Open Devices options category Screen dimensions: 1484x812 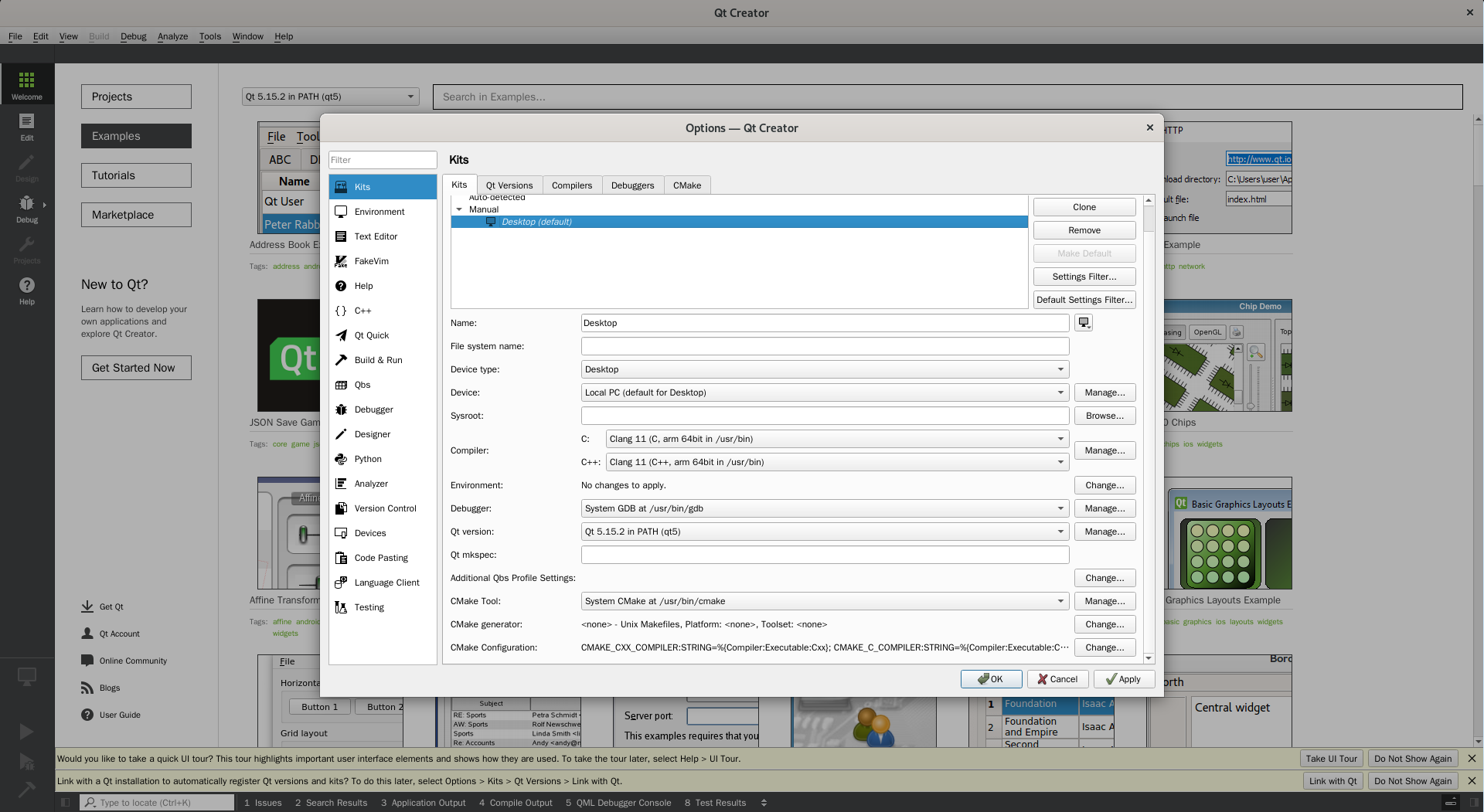pyautogui.click(x=383, y=533)
